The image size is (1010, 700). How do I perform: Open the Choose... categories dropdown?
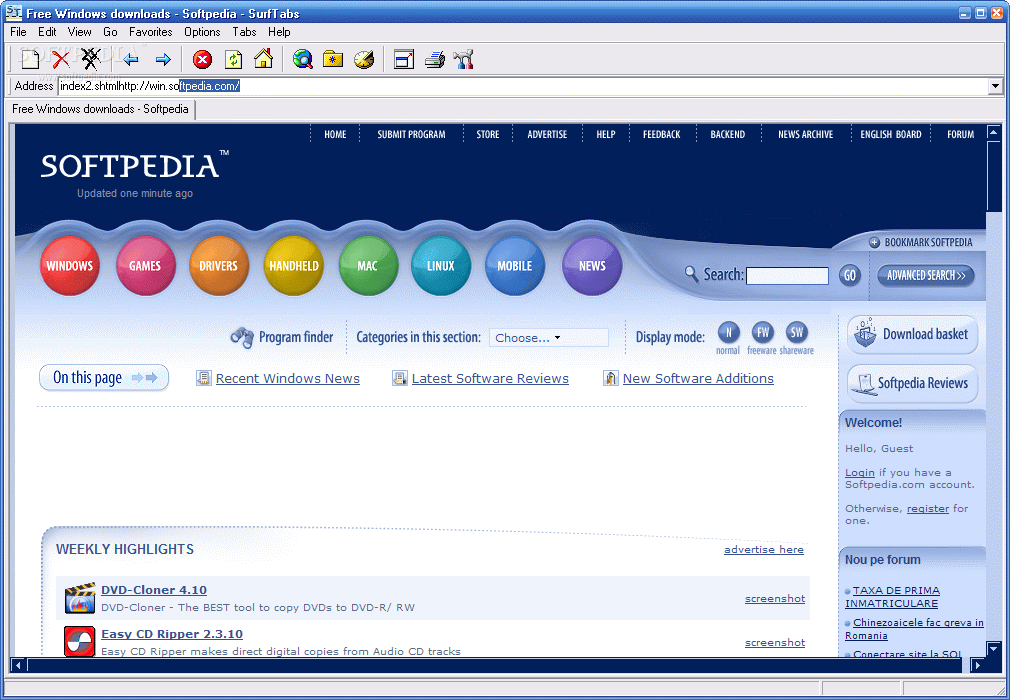[549, 337]
